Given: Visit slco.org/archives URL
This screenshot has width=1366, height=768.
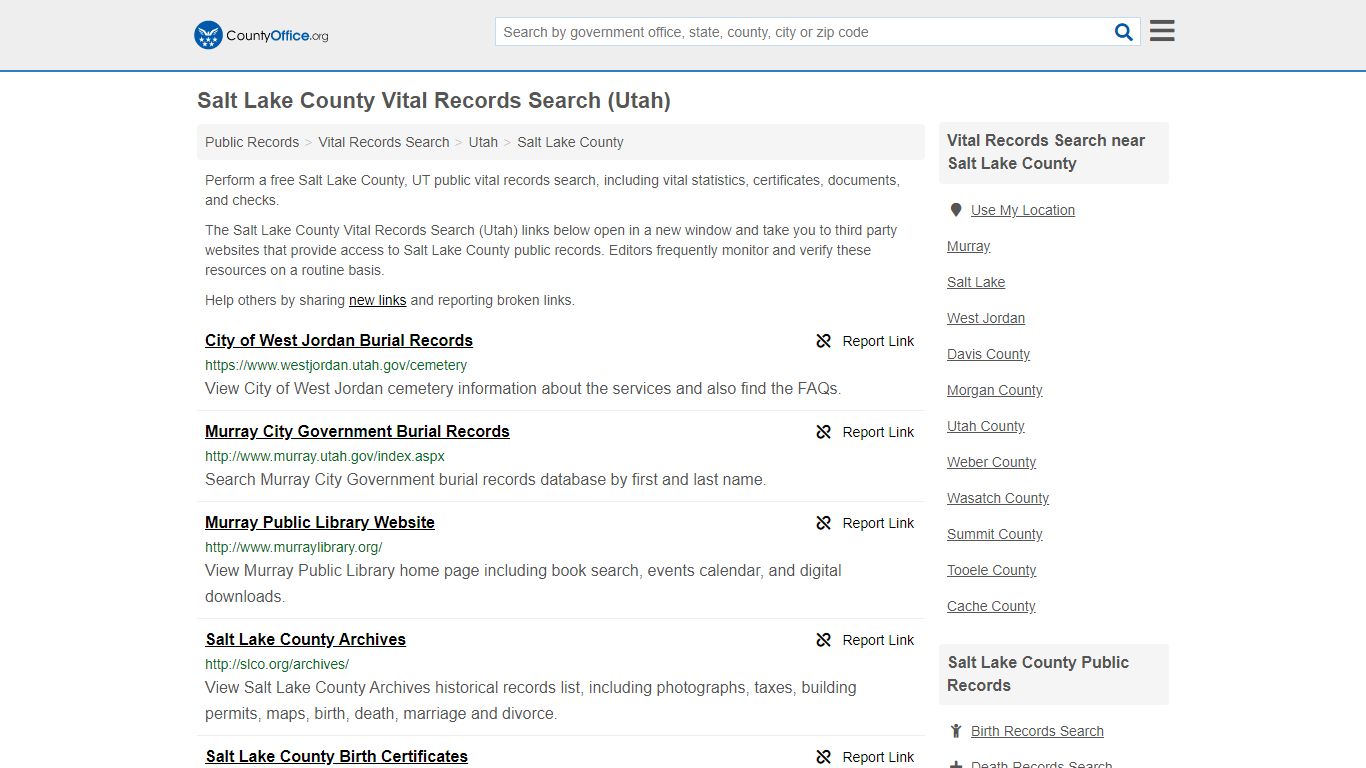Looking at the screenshot, I should coord(277,664).
